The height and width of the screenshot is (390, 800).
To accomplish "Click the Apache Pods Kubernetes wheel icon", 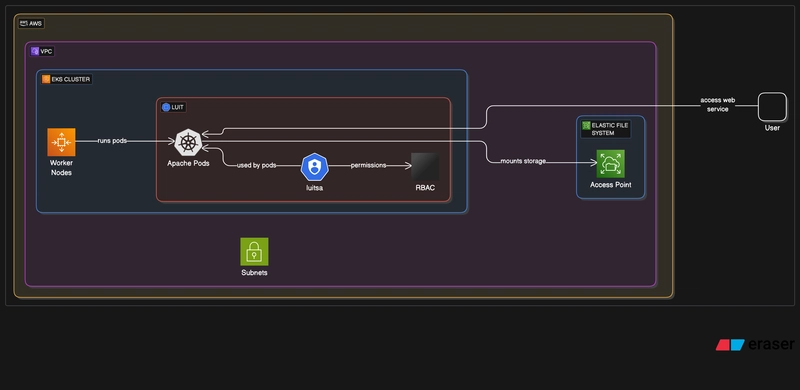I will (188, 142).
